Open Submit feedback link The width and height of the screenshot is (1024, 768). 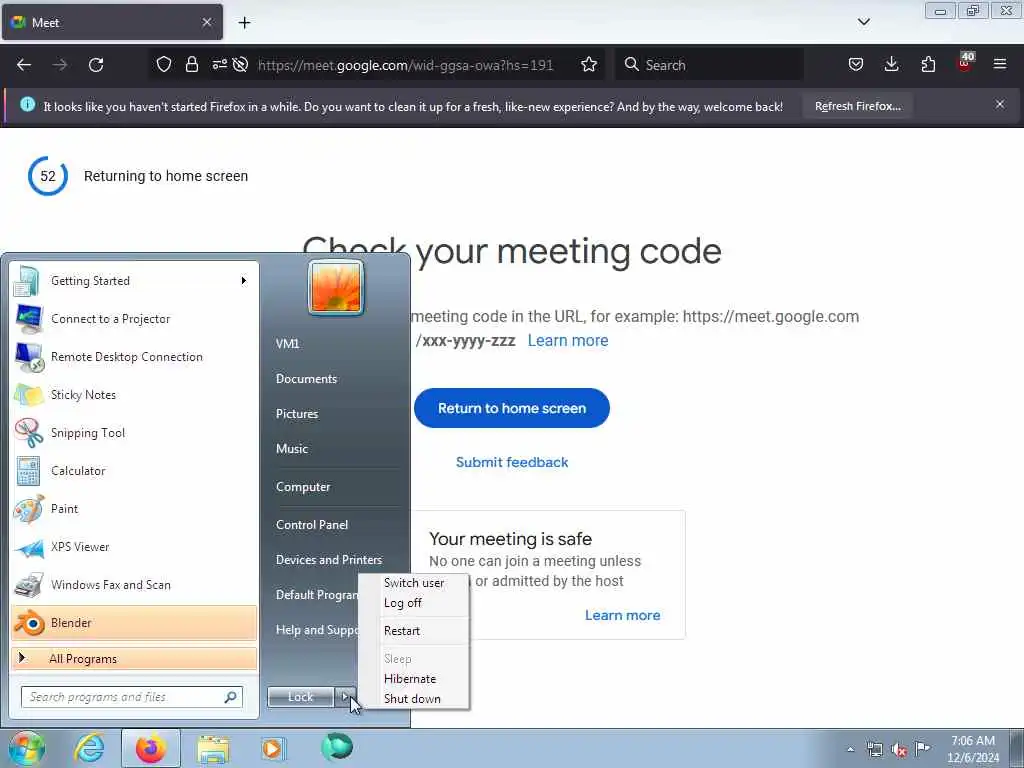[x=511, y=462]
